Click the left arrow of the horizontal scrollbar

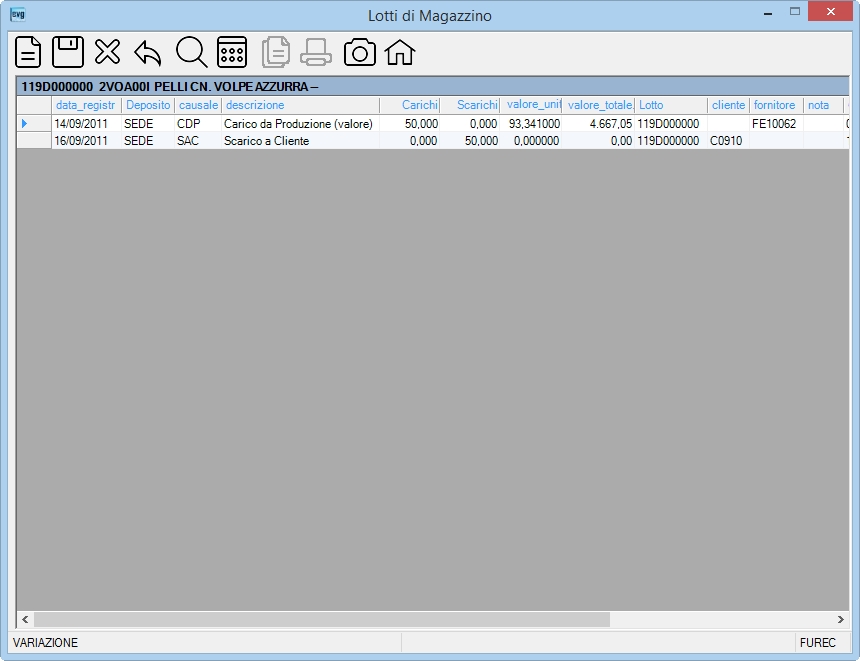click(25, 619)
